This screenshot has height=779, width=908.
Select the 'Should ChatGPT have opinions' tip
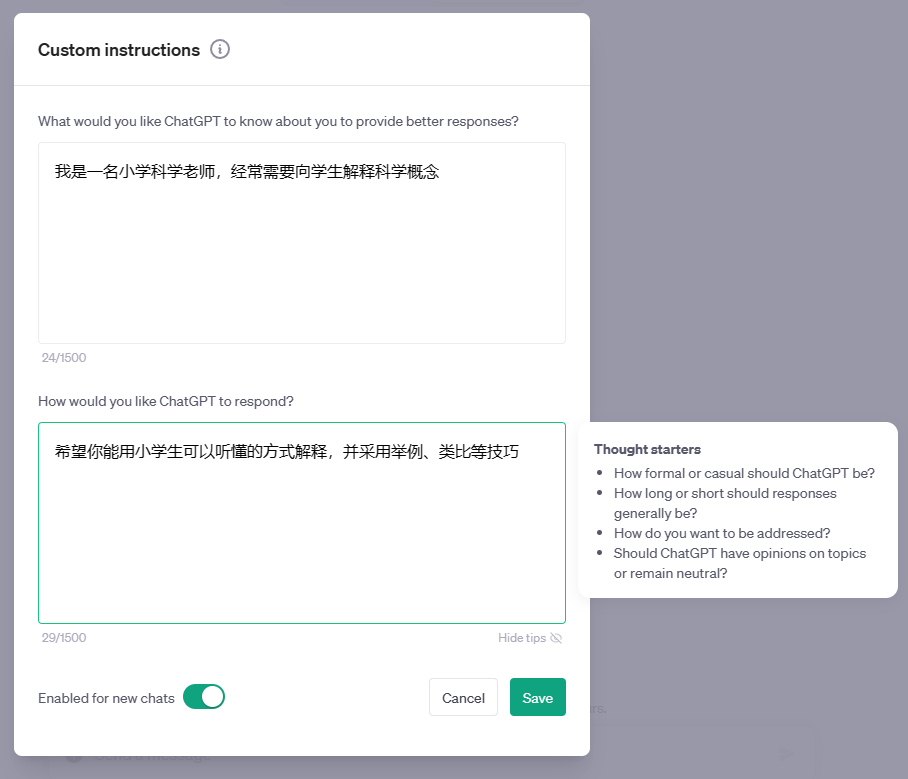(x=740, y=563)
